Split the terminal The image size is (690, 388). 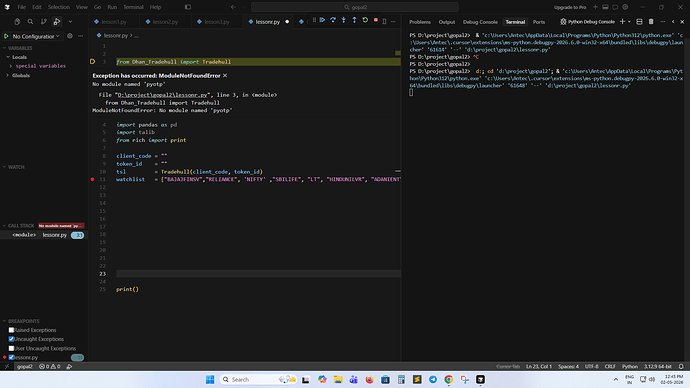click(639, 22)
